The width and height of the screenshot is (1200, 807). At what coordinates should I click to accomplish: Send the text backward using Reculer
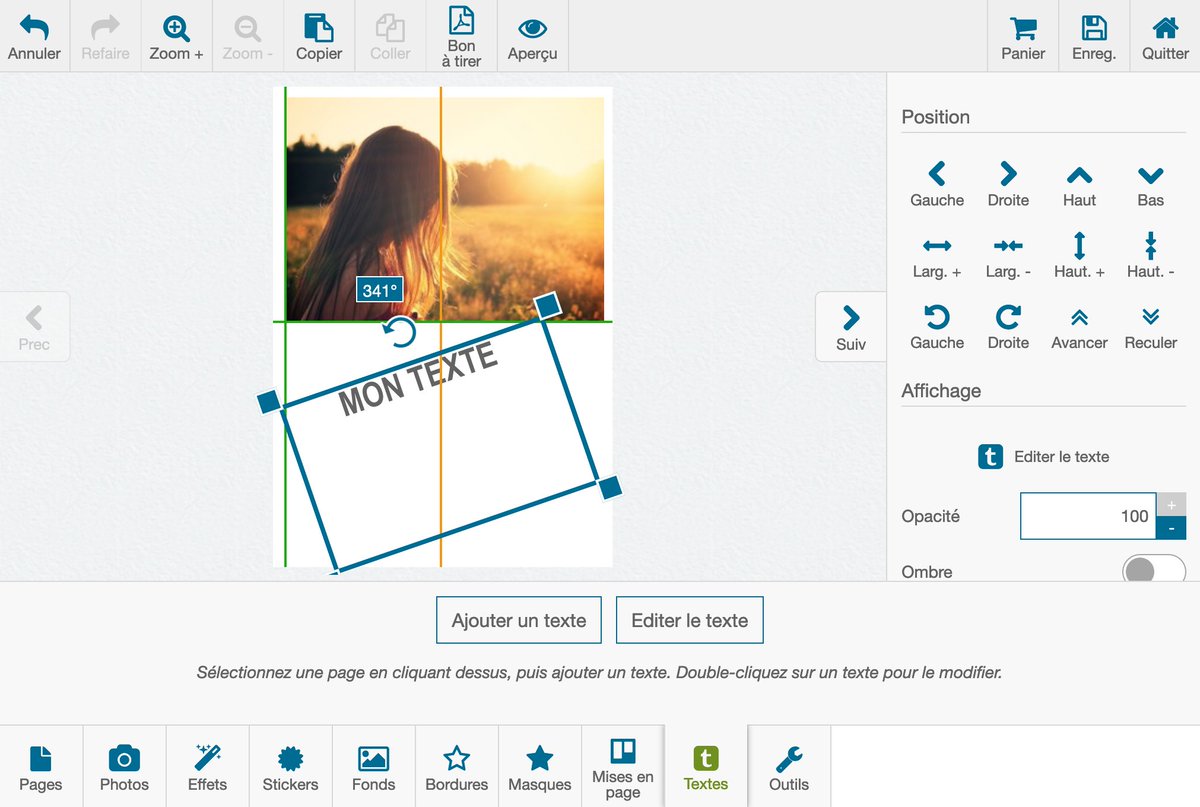pyautogui.click(x=1150, y=328)
